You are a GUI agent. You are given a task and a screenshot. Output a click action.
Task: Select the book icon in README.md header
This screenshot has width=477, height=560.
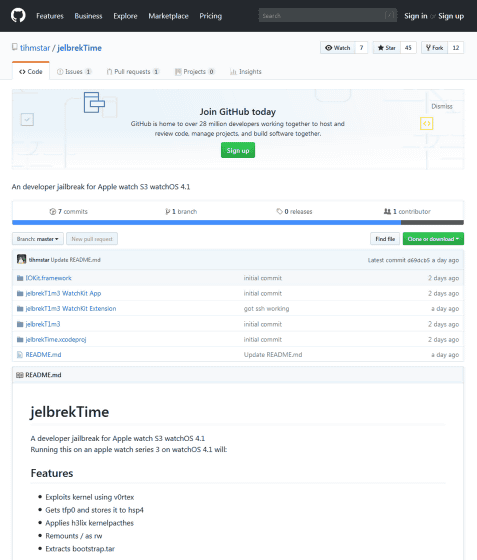point(20,375)
